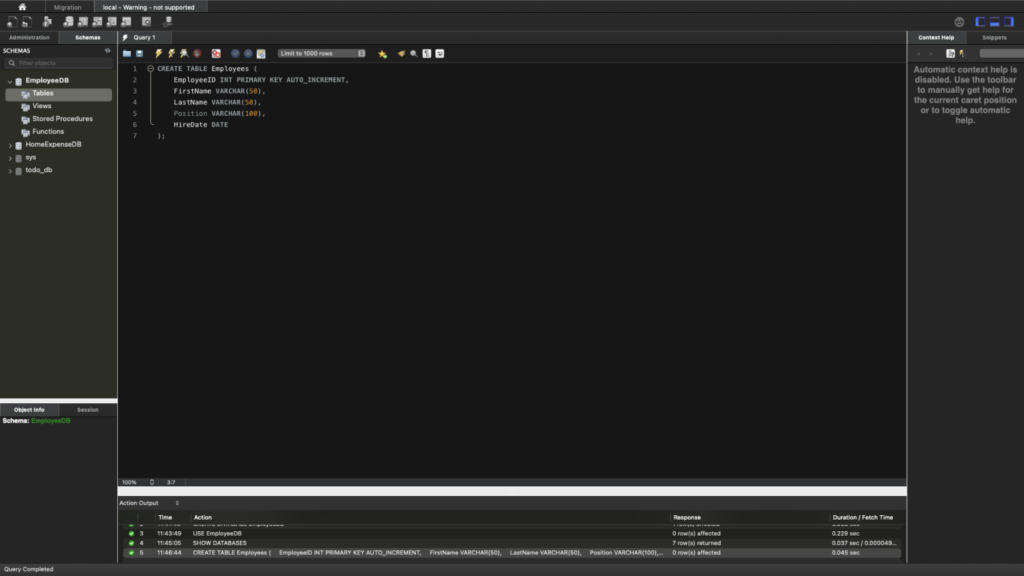This screenshot has height=576, width=1024.
Task: Select the Stored Procedures tree item
Action: tap(62, 119)
